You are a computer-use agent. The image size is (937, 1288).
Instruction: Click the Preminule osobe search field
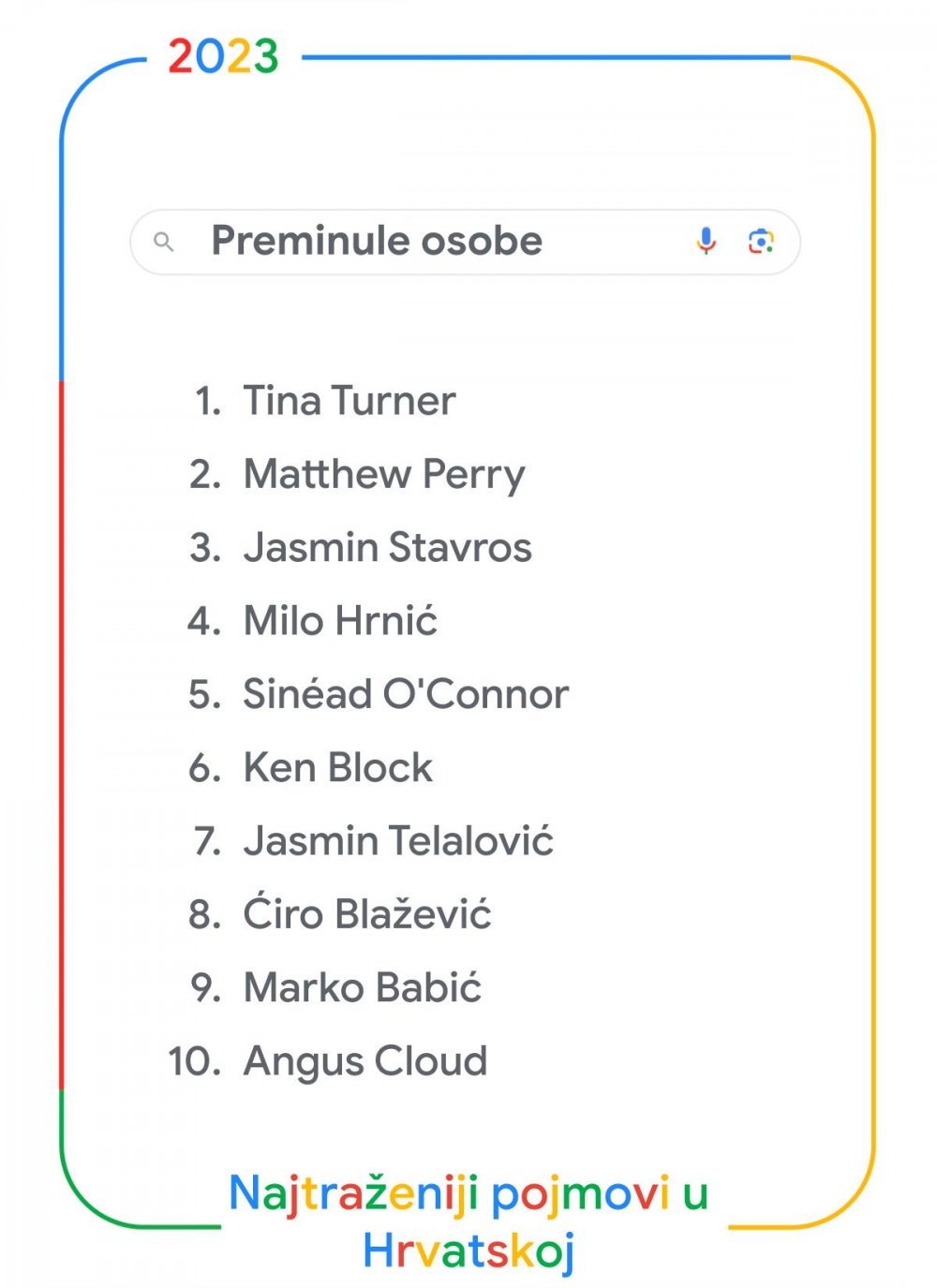465,242
